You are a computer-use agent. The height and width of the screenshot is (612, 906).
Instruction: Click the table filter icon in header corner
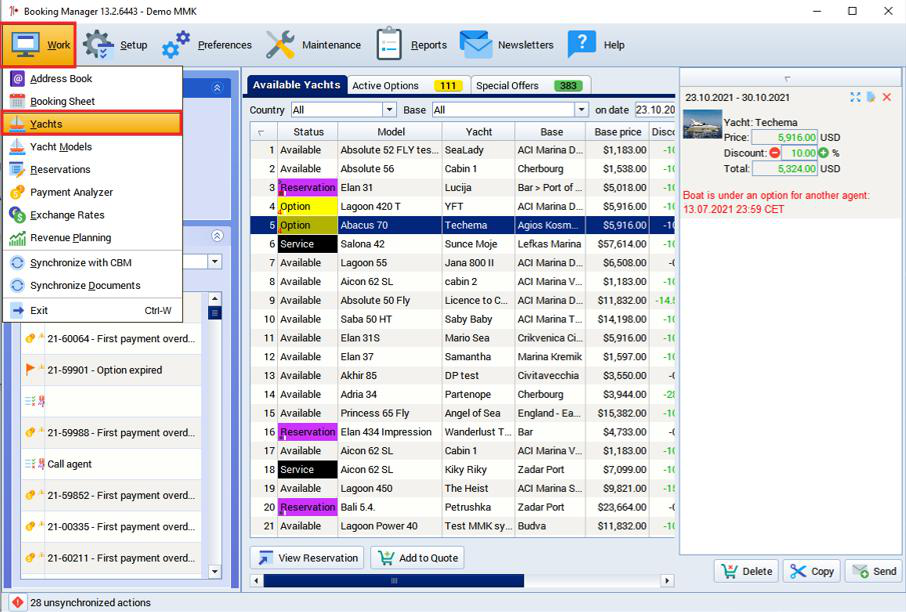(x=261, y=132)
